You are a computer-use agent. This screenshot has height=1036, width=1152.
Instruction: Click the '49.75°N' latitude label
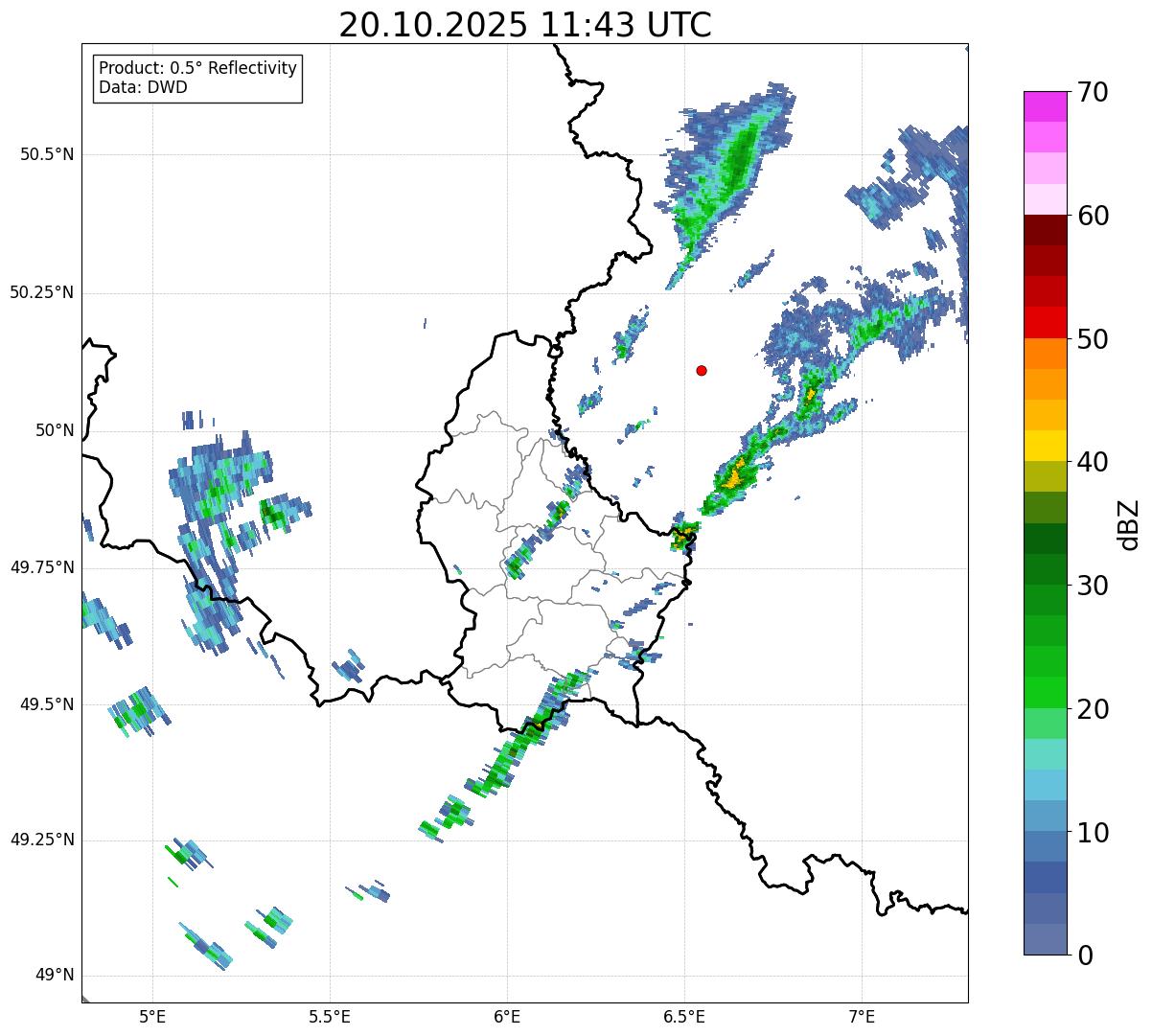(x=42, y=567)
